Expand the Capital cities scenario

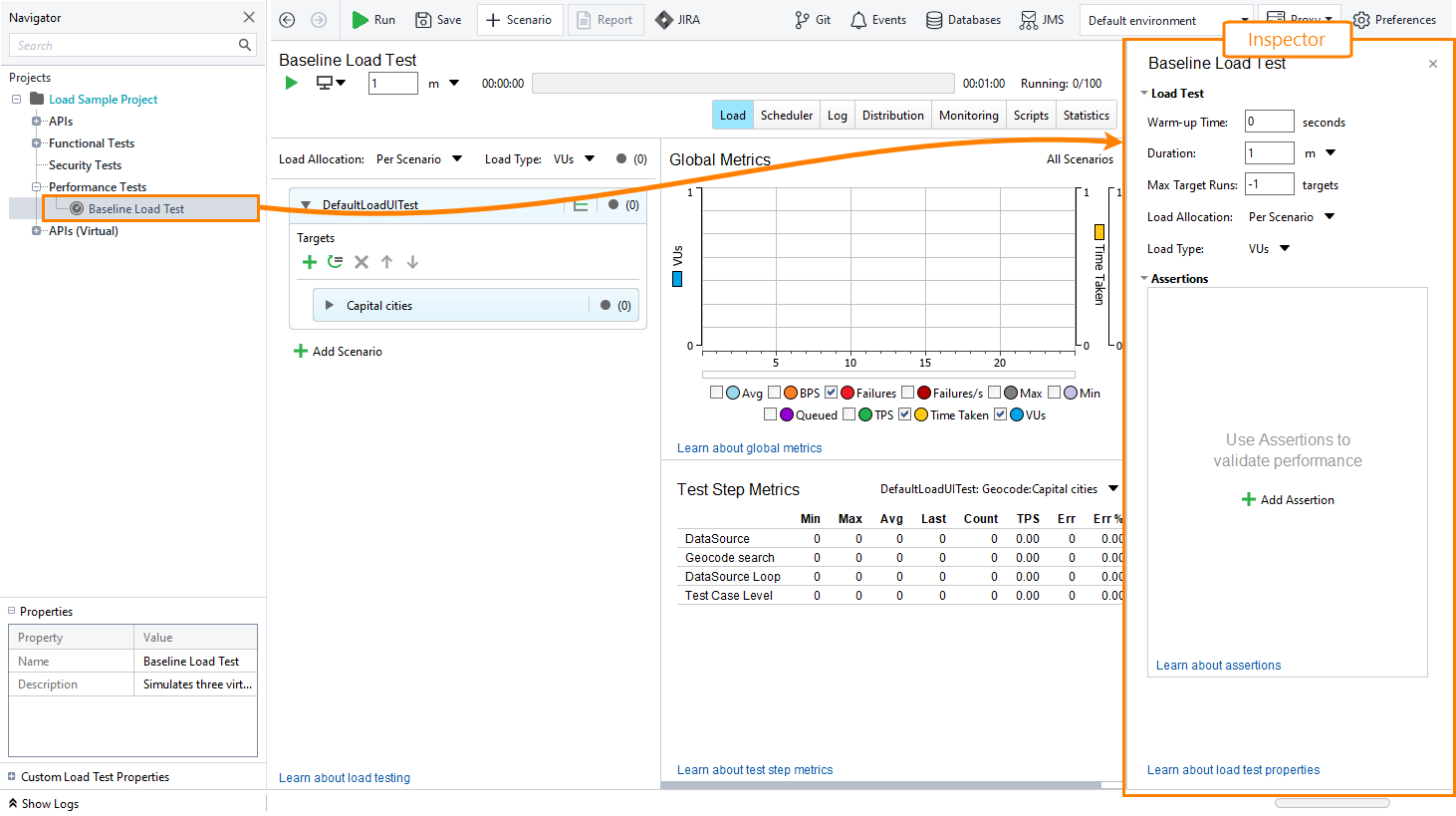pyautogui.click(x=330, y=305)
